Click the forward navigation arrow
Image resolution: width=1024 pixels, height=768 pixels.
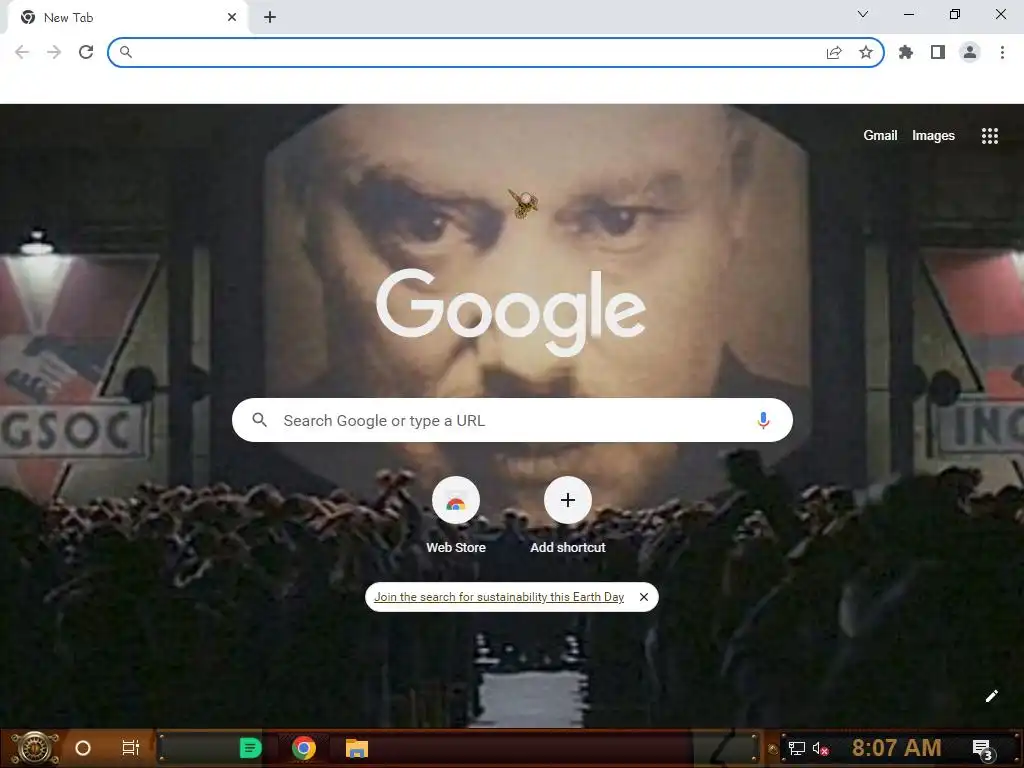54,52
